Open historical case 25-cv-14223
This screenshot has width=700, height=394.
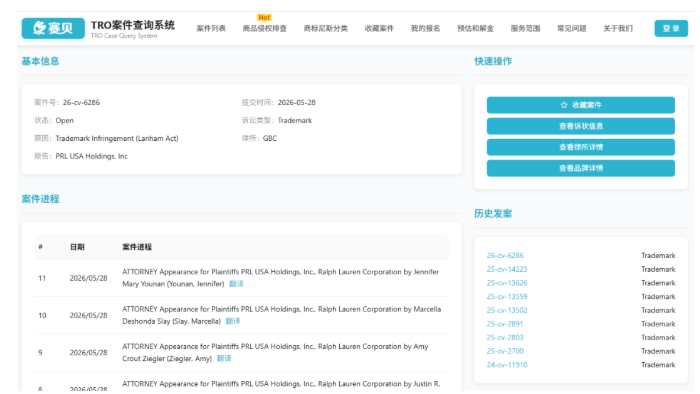pos(507,269)
